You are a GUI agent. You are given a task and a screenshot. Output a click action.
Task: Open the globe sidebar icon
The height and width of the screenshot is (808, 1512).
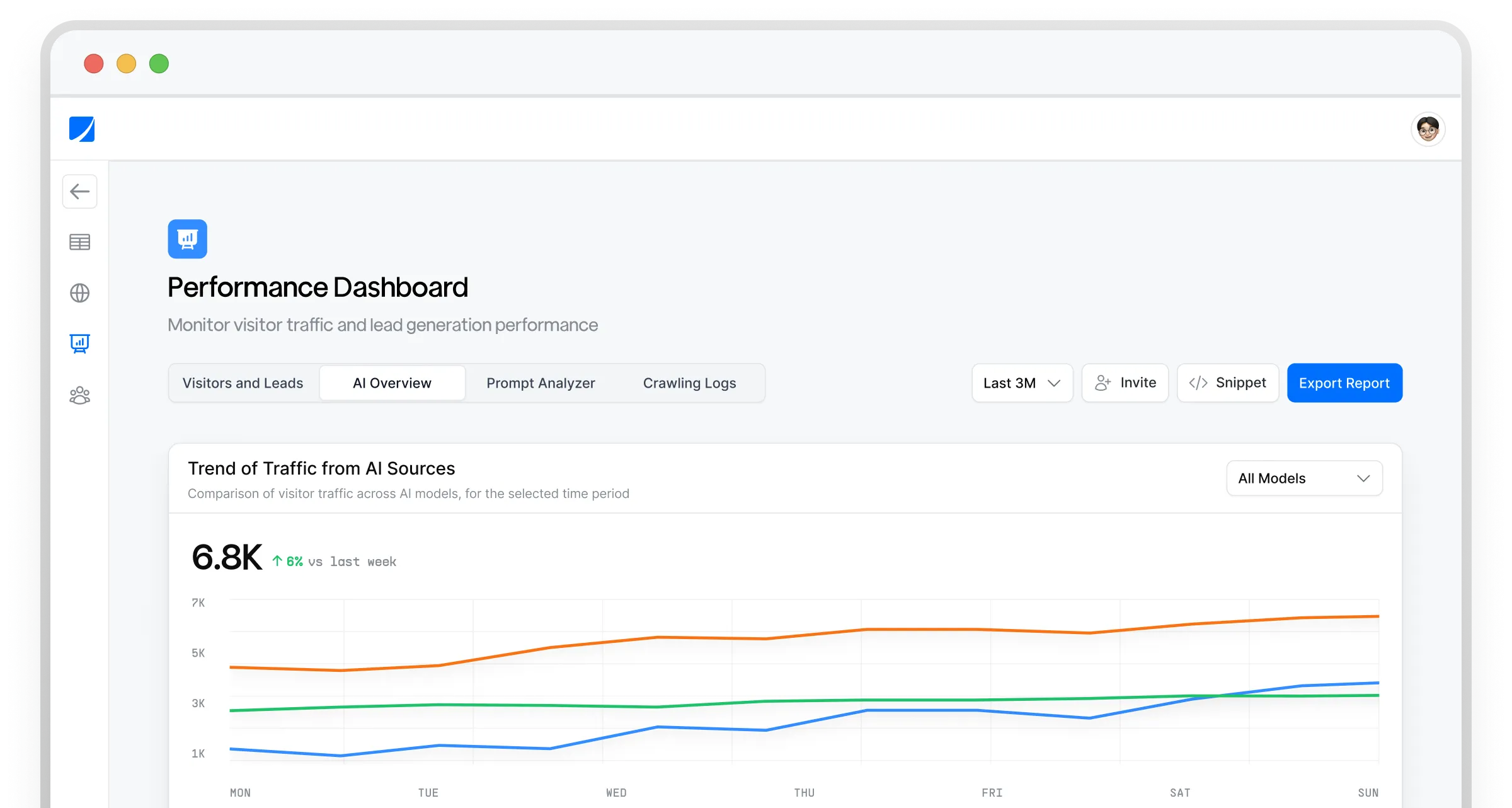coord(80,293)
